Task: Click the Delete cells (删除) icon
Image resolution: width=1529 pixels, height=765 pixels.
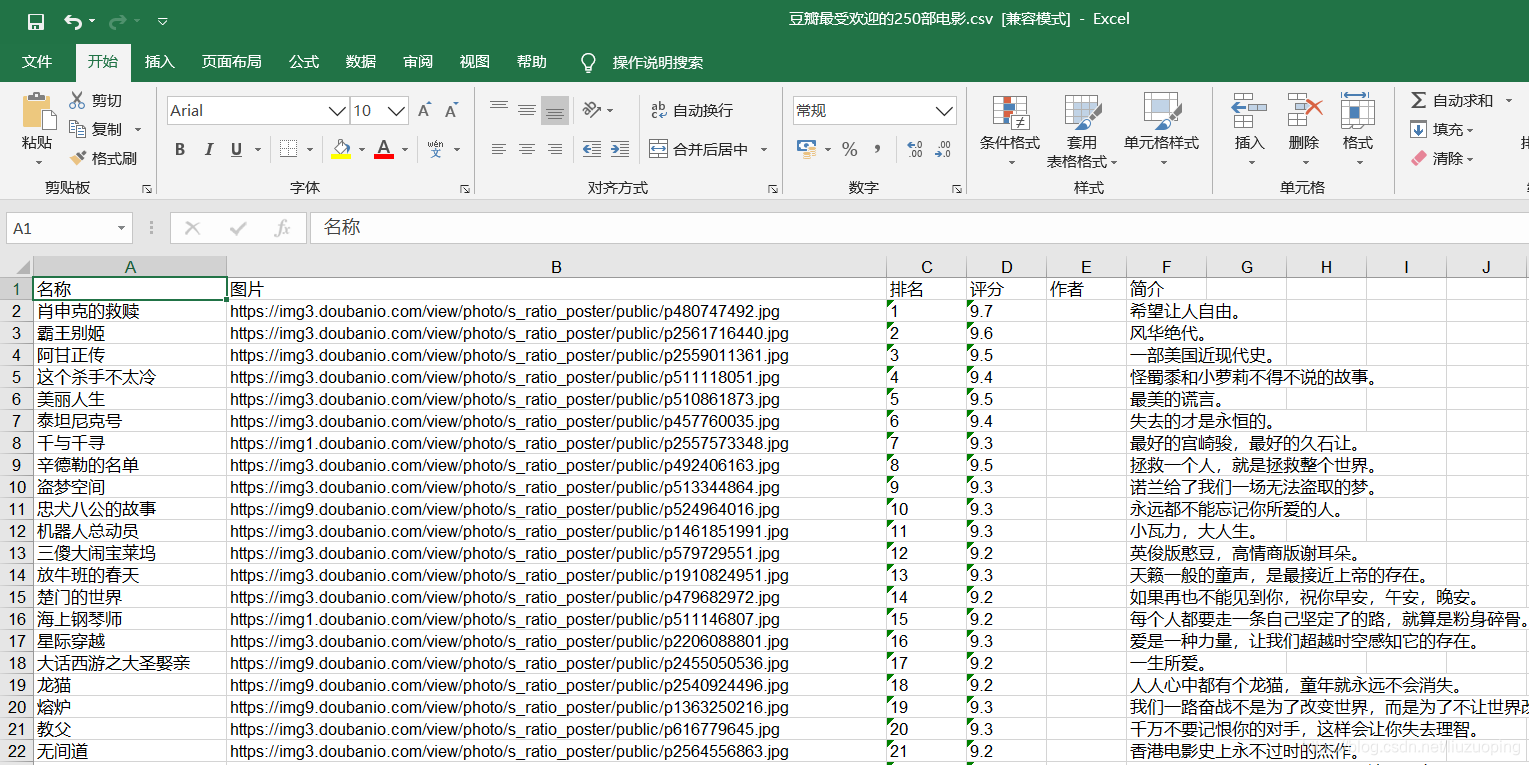Action: [1305, 111]
